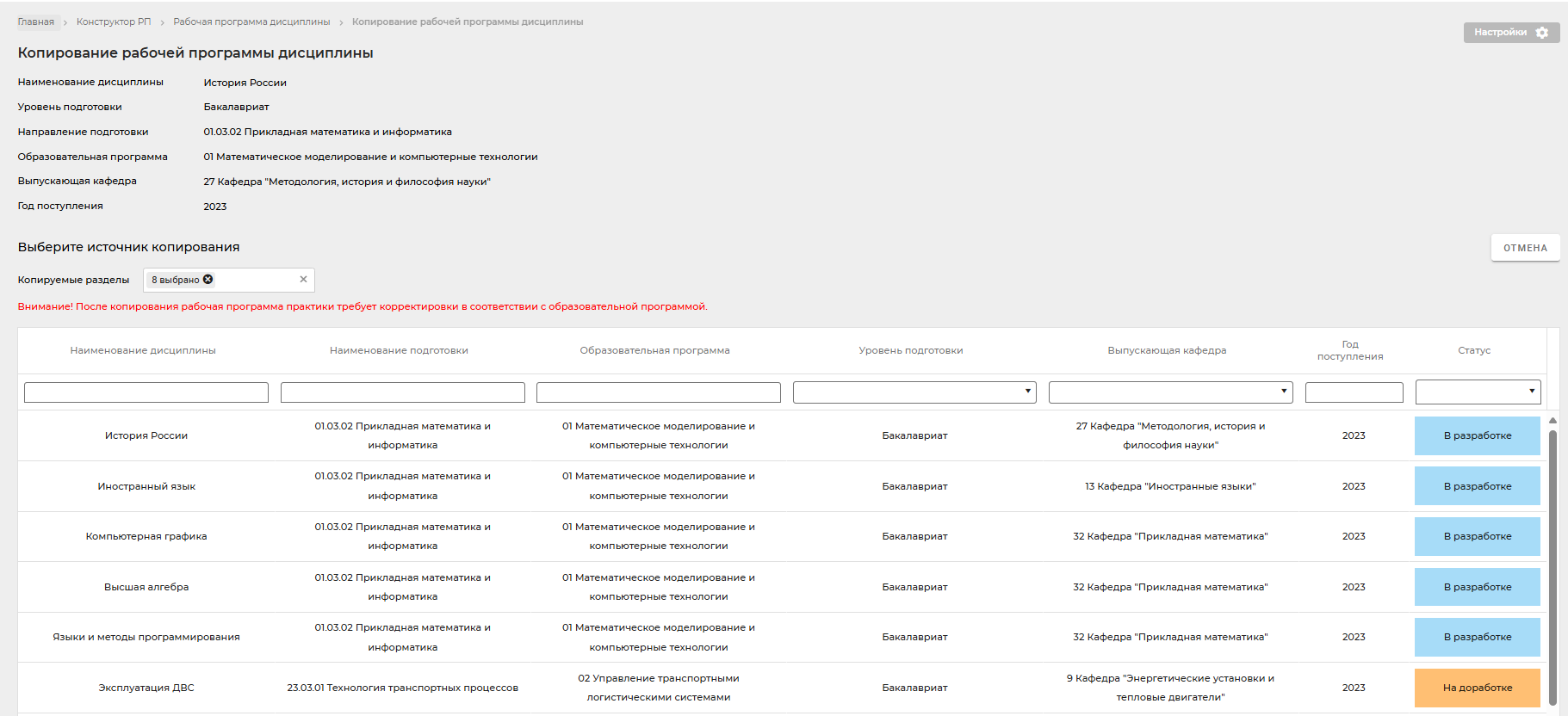Viewport: 1568px width, 716px height.
Task: Focus the Наименование дисциплины filter field
Action: point(146,392)
